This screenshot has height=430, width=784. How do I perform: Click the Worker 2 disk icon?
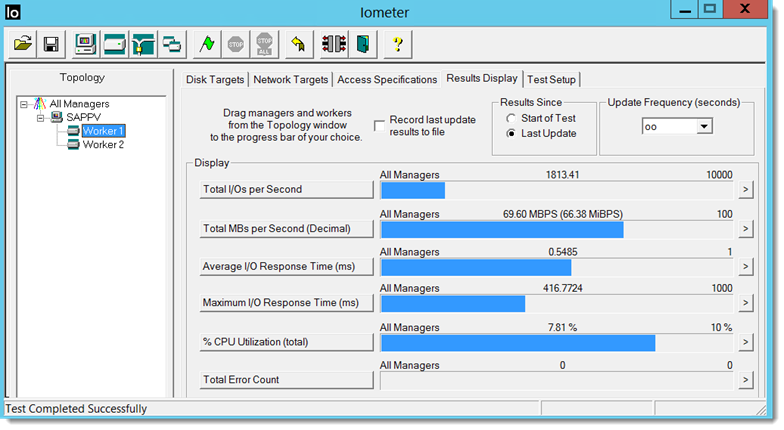tap(74, 144)
